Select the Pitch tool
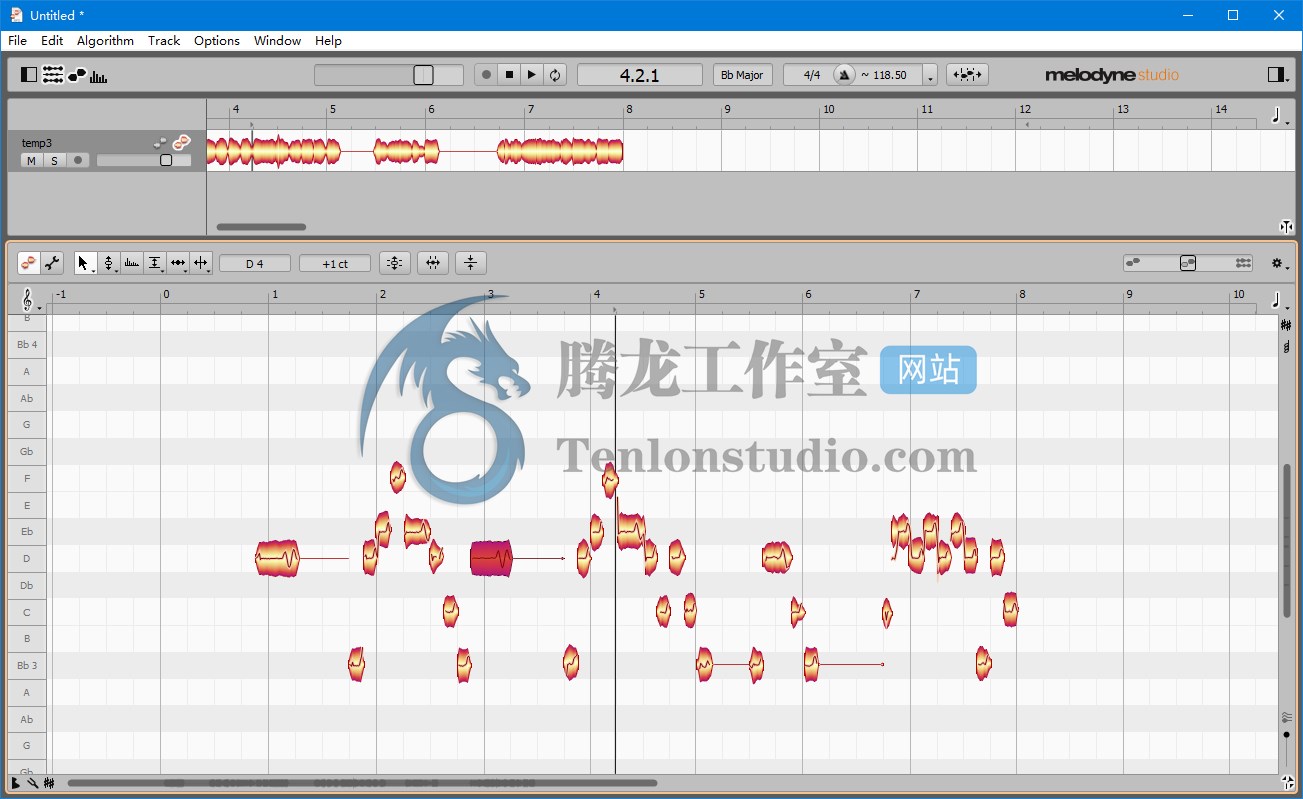The image size is (1303, 799). [x=109, y=263]
